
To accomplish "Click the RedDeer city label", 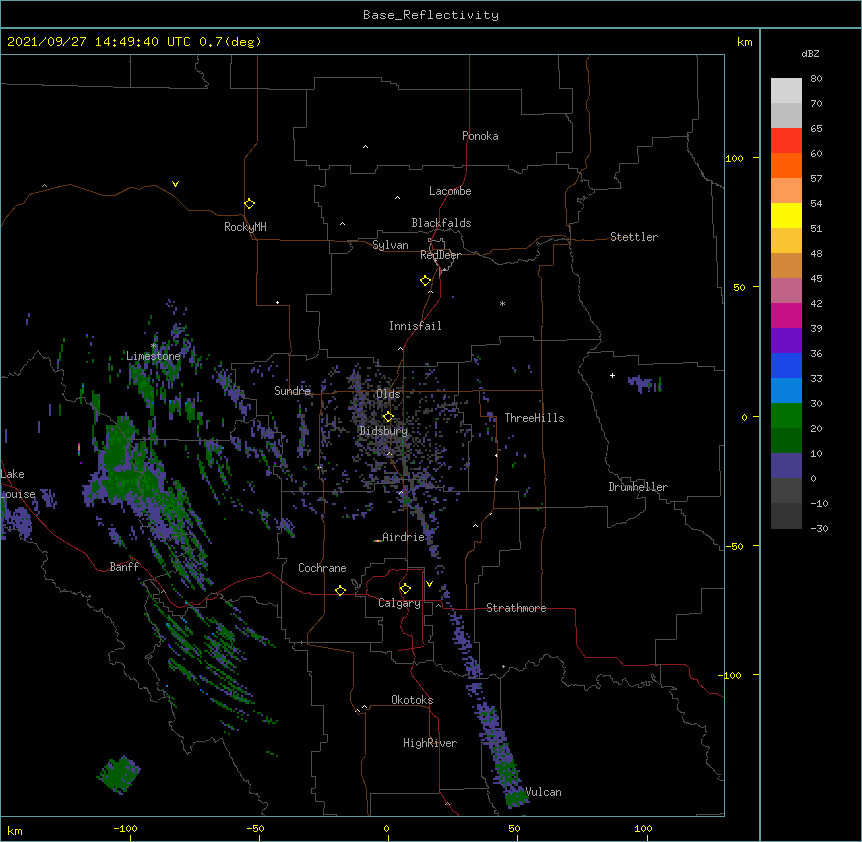I will click(x=440, y=255).
